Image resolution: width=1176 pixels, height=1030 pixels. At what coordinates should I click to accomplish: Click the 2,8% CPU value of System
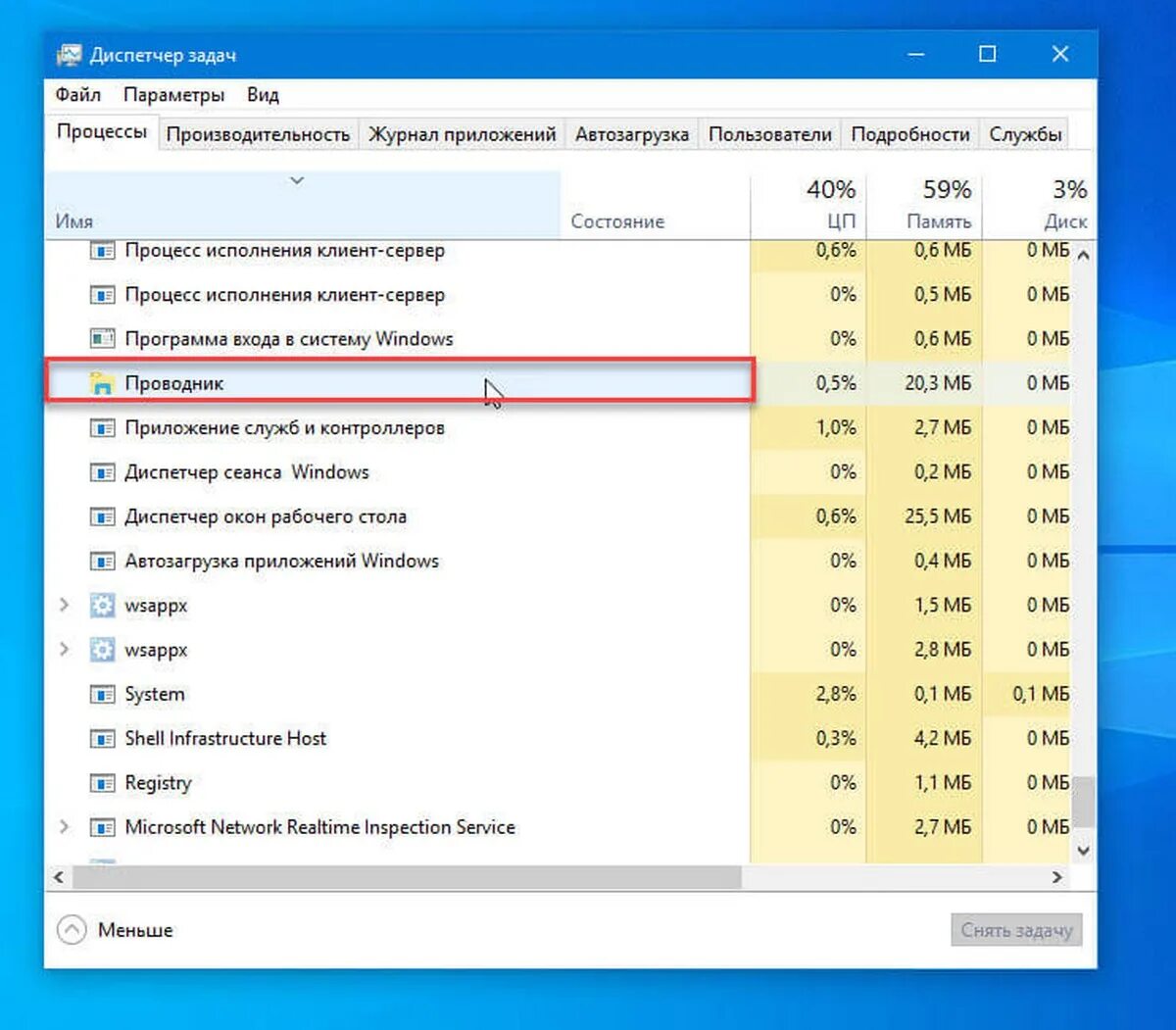pyautogui.click(x=836, y=695)
